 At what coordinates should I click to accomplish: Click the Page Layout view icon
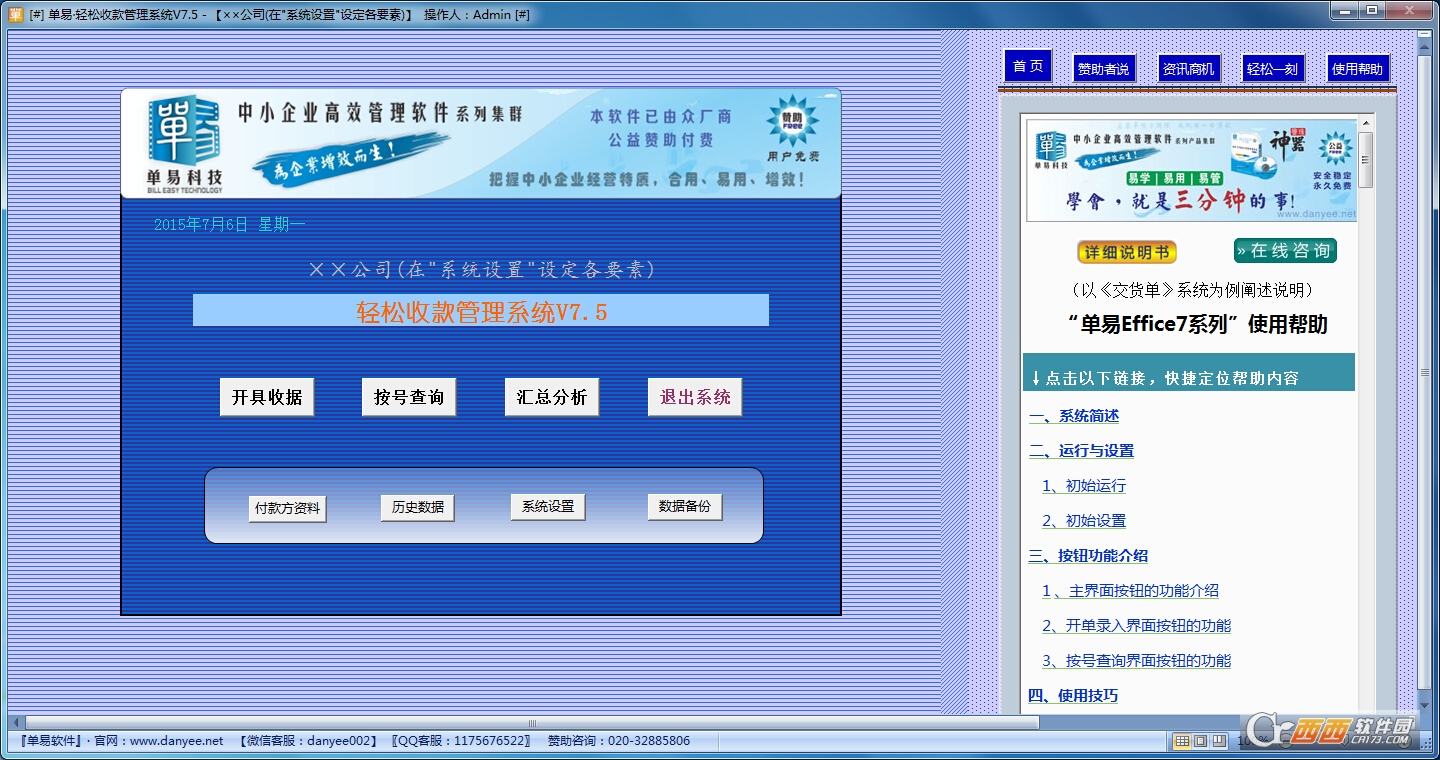coord(1201,741)
